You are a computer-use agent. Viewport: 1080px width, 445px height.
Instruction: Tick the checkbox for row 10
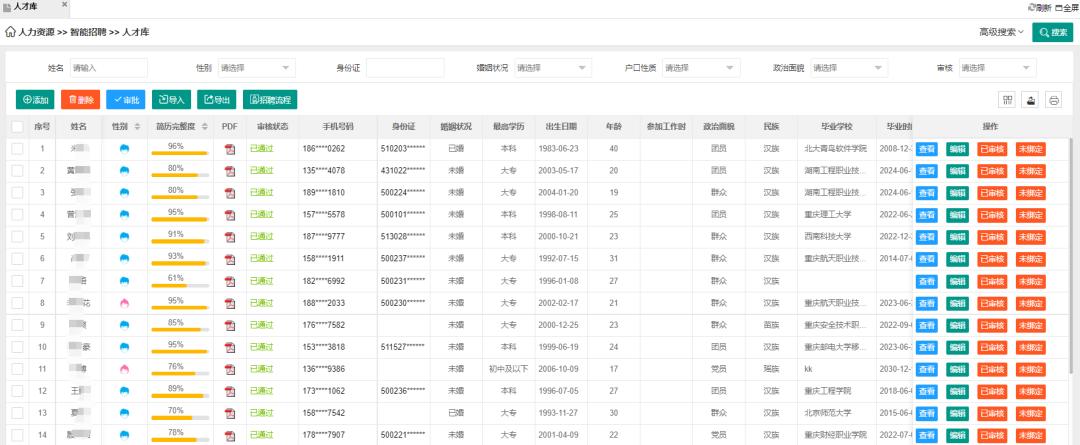pos(17,347)
